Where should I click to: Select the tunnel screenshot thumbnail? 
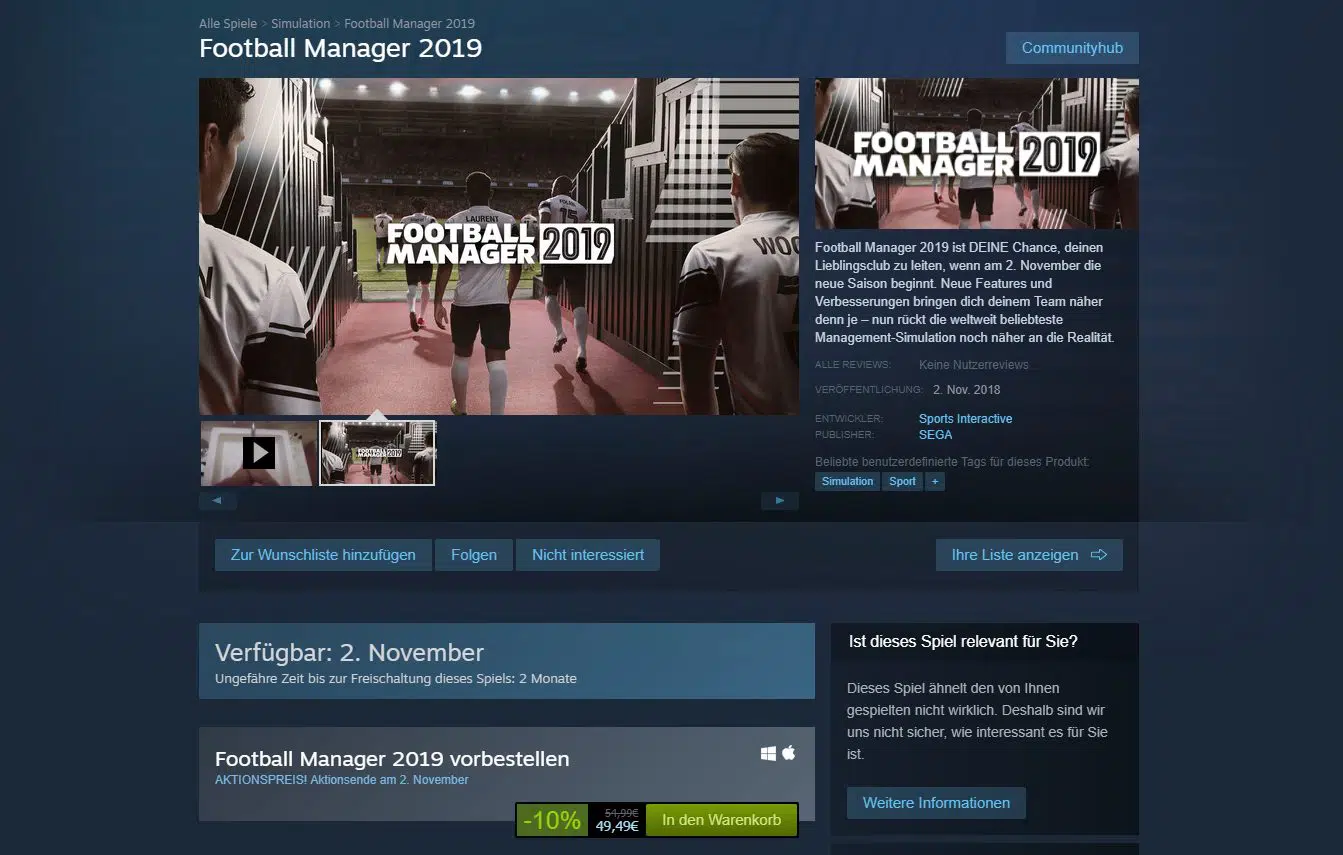[x=377, y=453]
